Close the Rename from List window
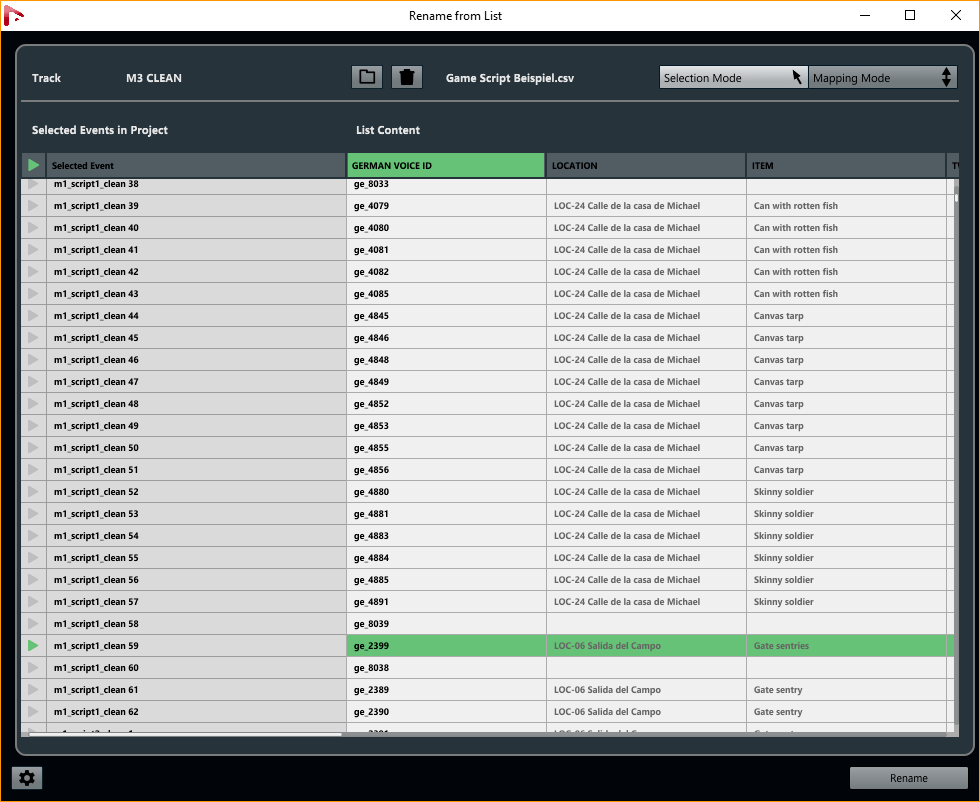 [x=956, y=15]
